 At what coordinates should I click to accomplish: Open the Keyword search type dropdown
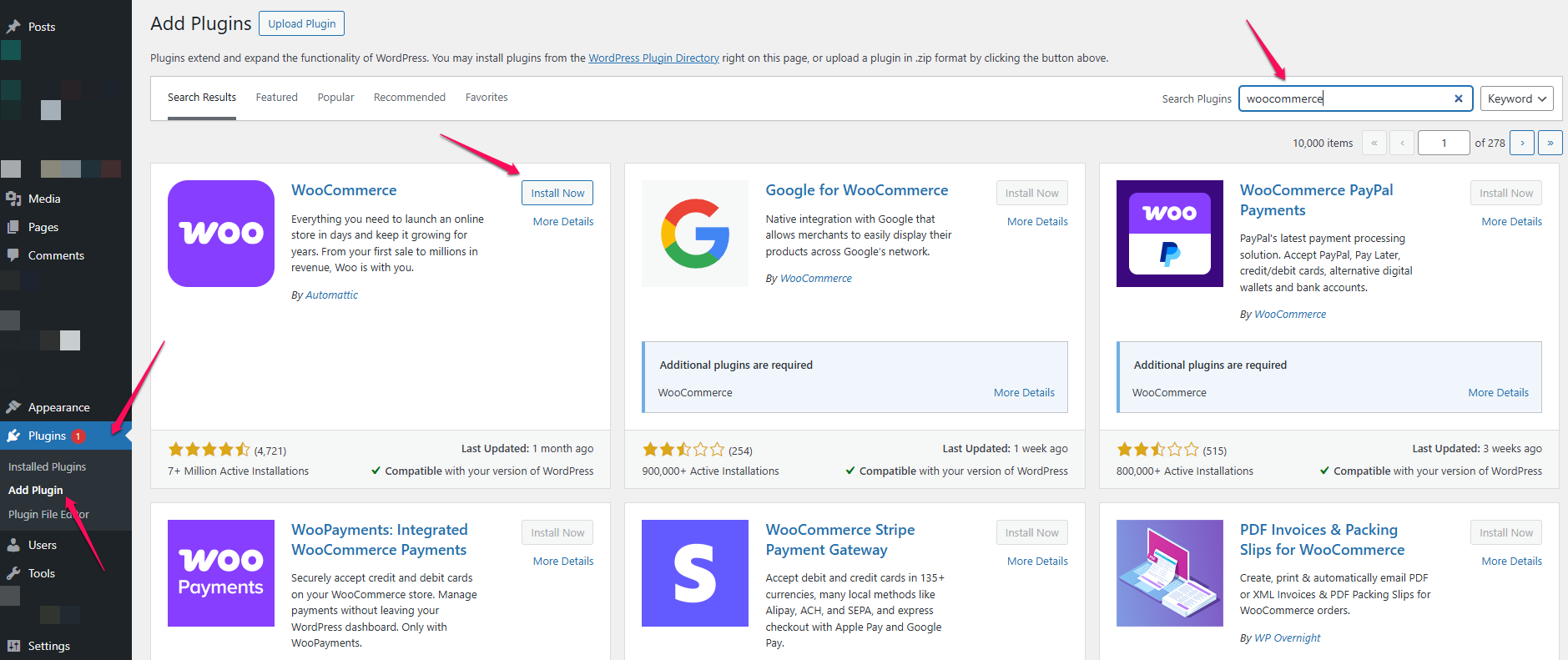tap(1517, 98)
